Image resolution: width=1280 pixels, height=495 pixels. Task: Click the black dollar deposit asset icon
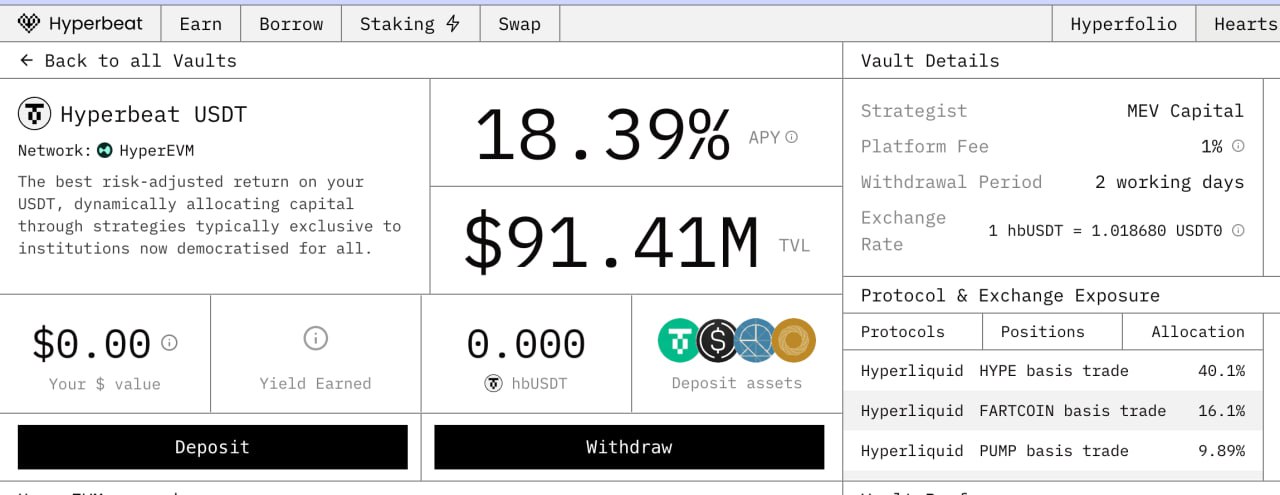717,340
